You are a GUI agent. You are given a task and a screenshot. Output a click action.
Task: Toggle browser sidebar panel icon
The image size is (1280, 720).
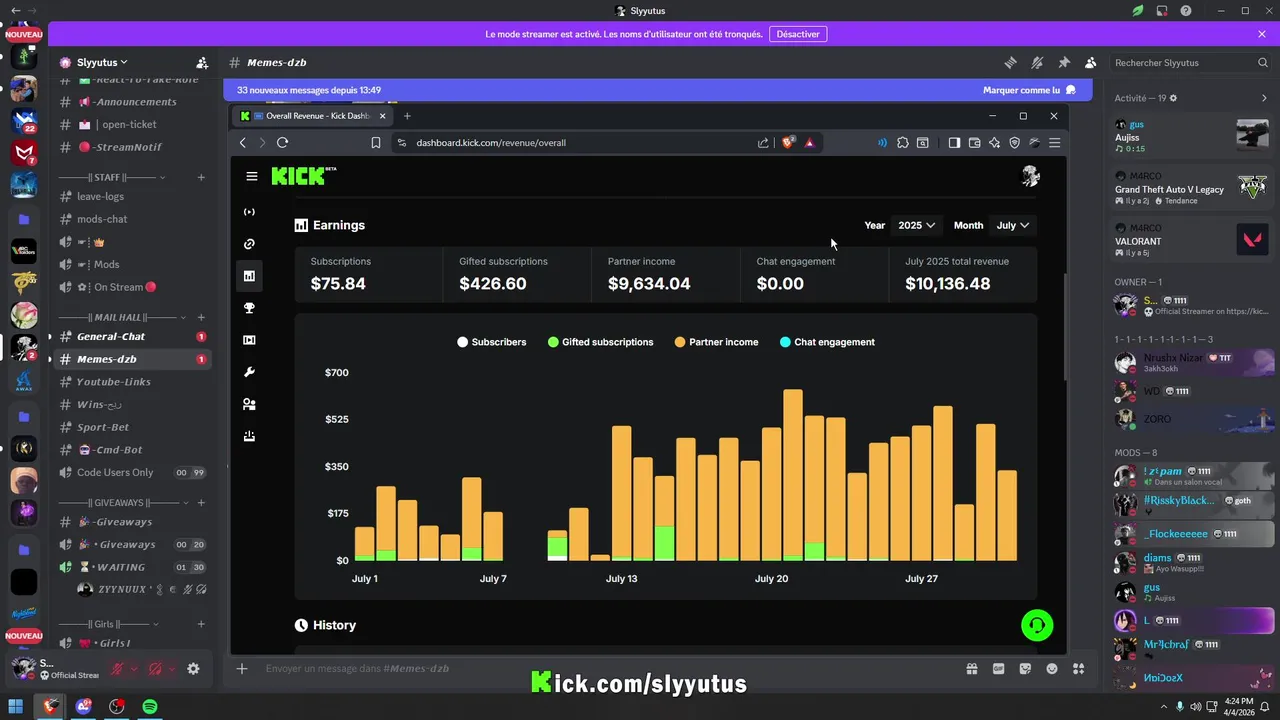[954, 143]
